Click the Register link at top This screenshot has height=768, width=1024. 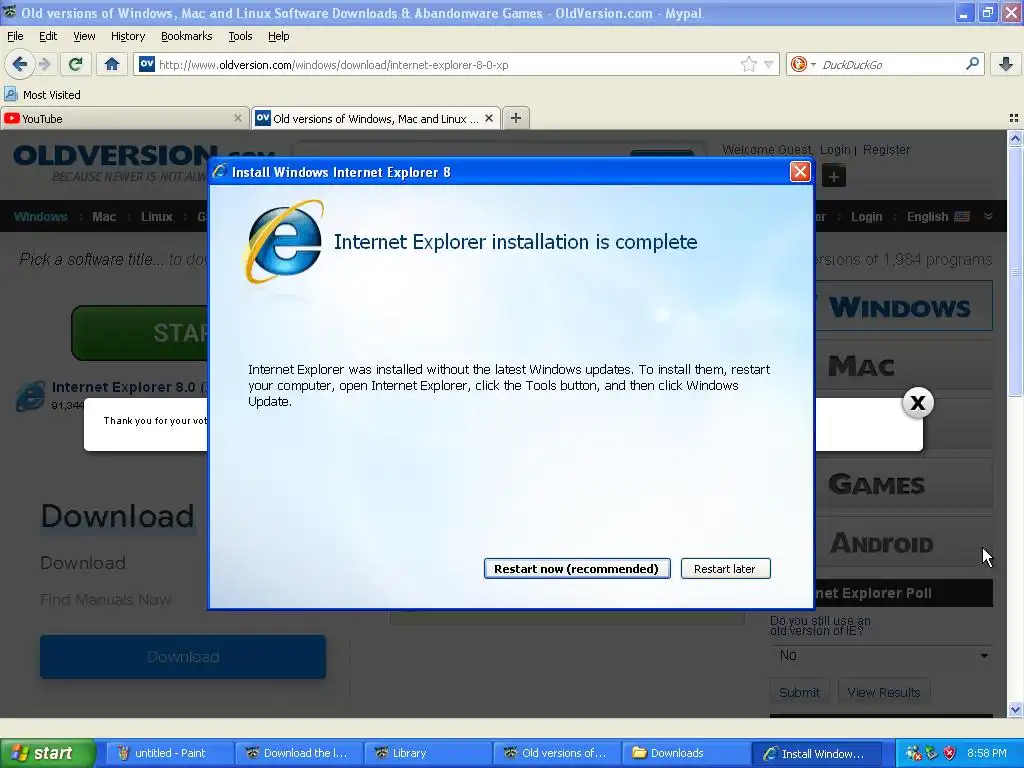(886, 150)
